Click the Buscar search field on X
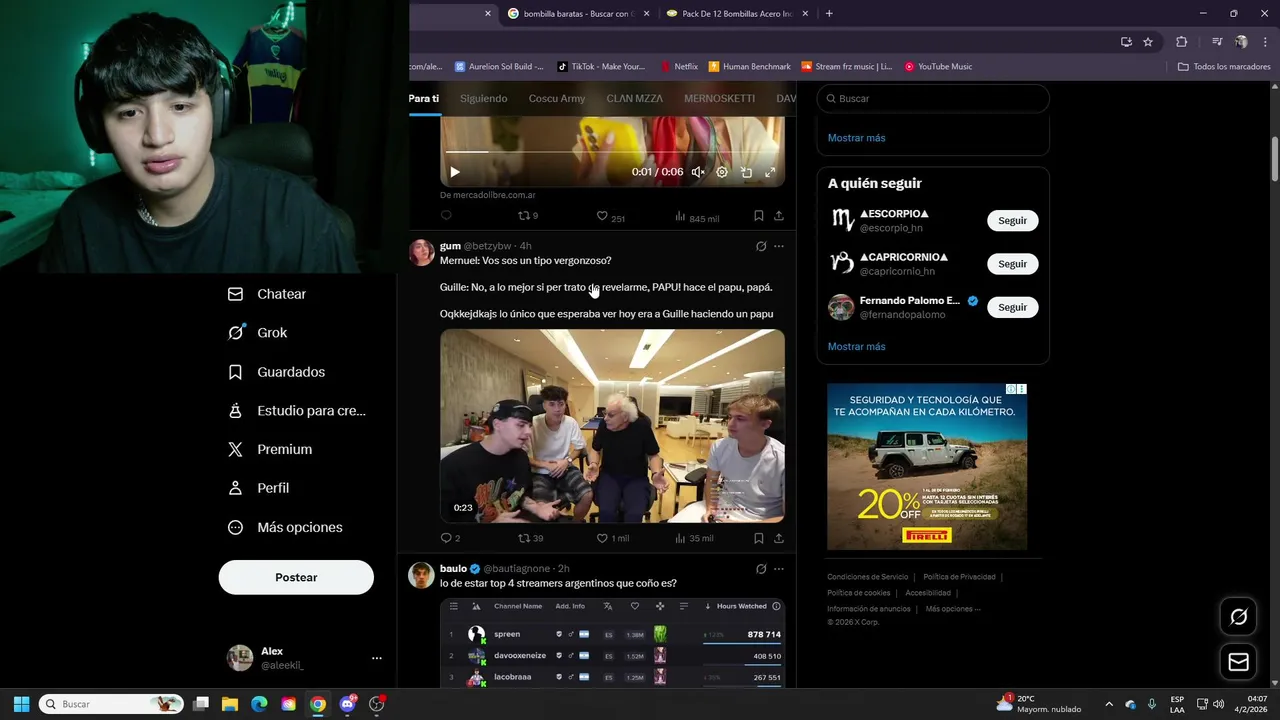The image size is (1280, 720). [933, 99]
